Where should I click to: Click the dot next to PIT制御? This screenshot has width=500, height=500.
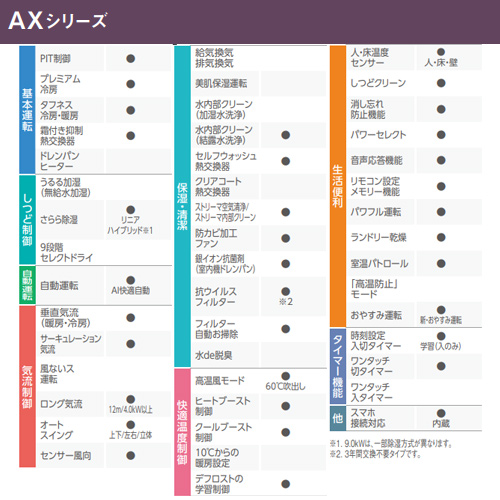[131, 59]
